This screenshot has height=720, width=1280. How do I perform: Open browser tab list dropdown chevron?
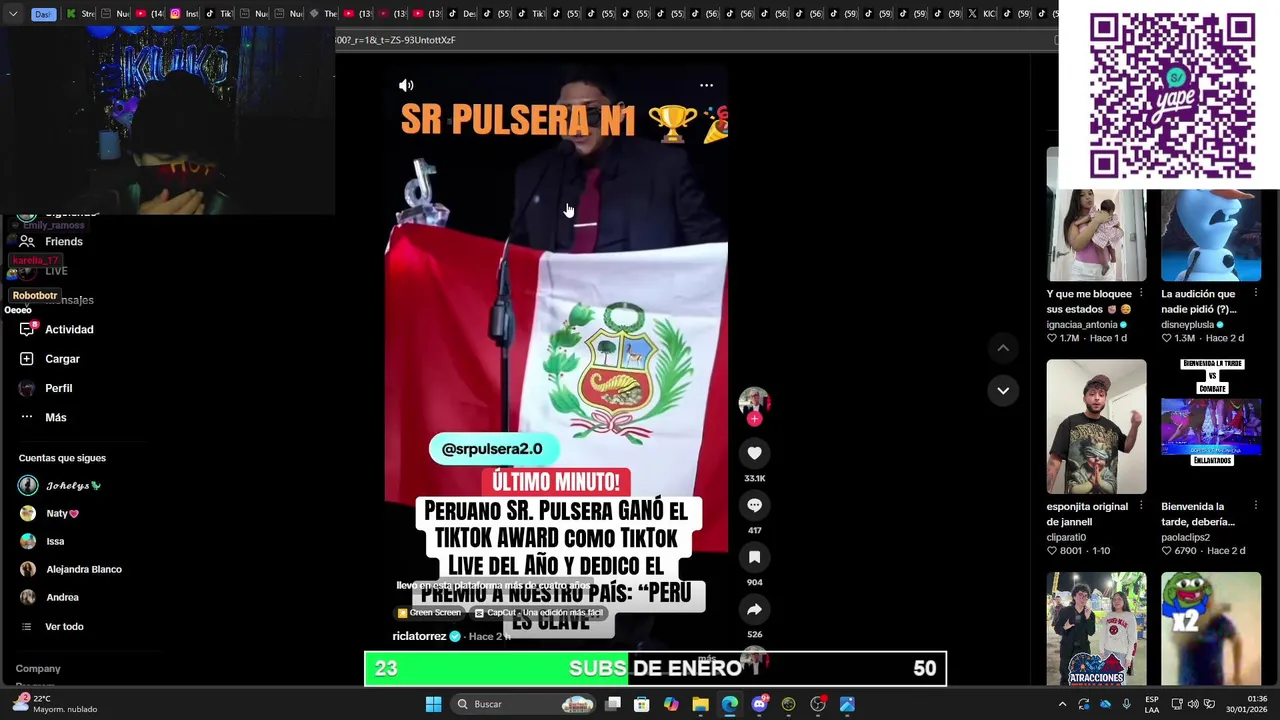[x=13, y=14]
